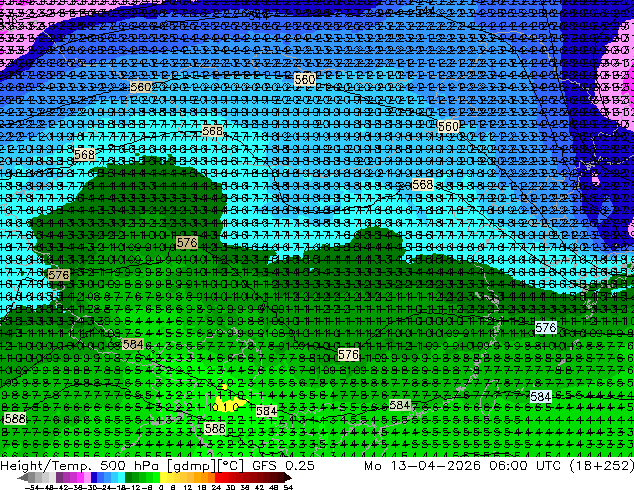This screenshot has height=490, width=634.
Task: Click the dark green swatch in legend bar
Action: click(x=128, y=478)
